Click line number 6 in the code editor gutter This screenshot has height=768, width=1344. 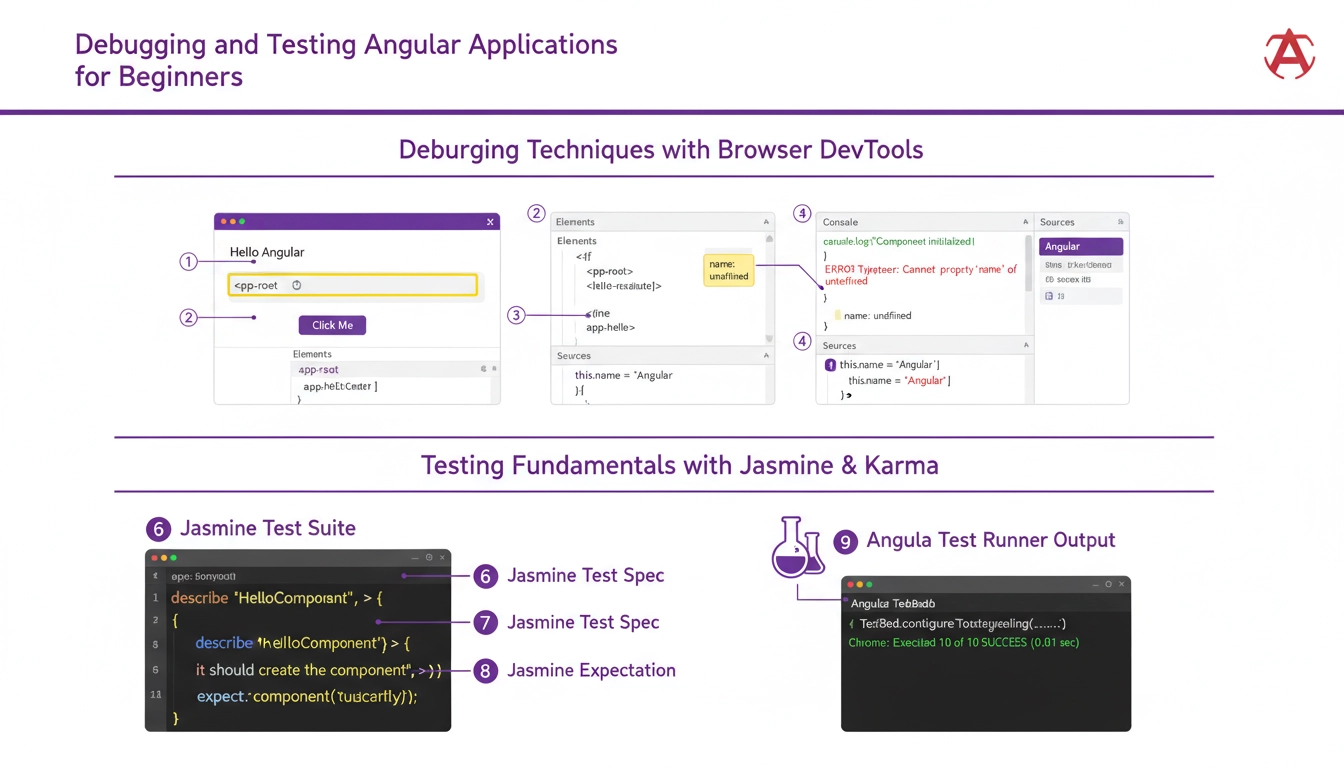click(x=156, y=670)
